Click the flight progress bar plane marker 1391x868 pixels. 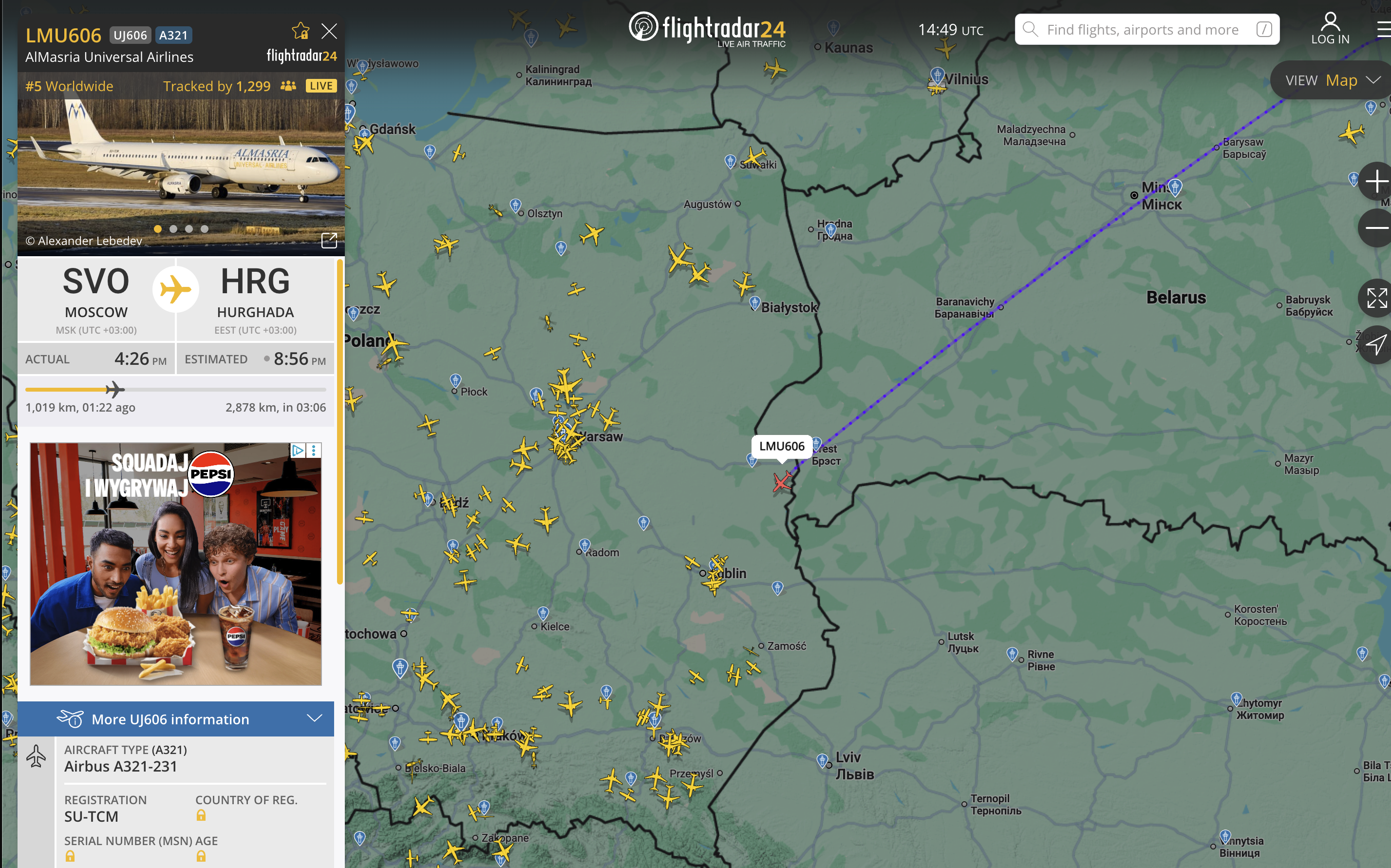point(115,390)
